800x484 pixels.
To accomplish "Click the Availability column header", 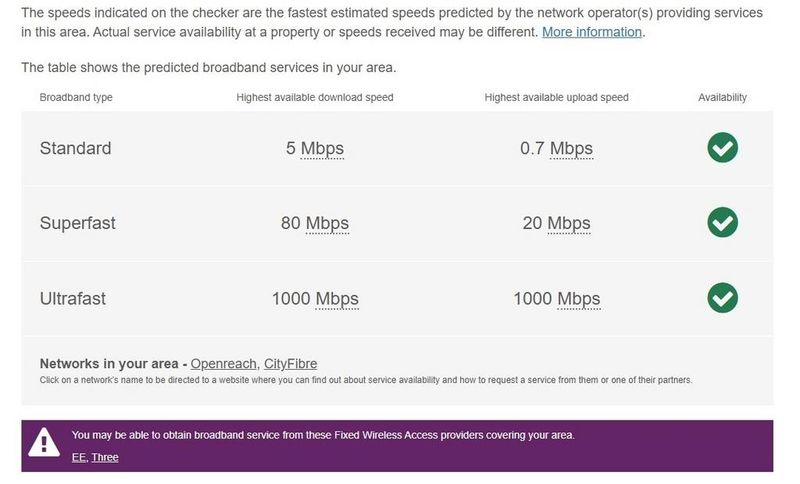I will point(722,98).
